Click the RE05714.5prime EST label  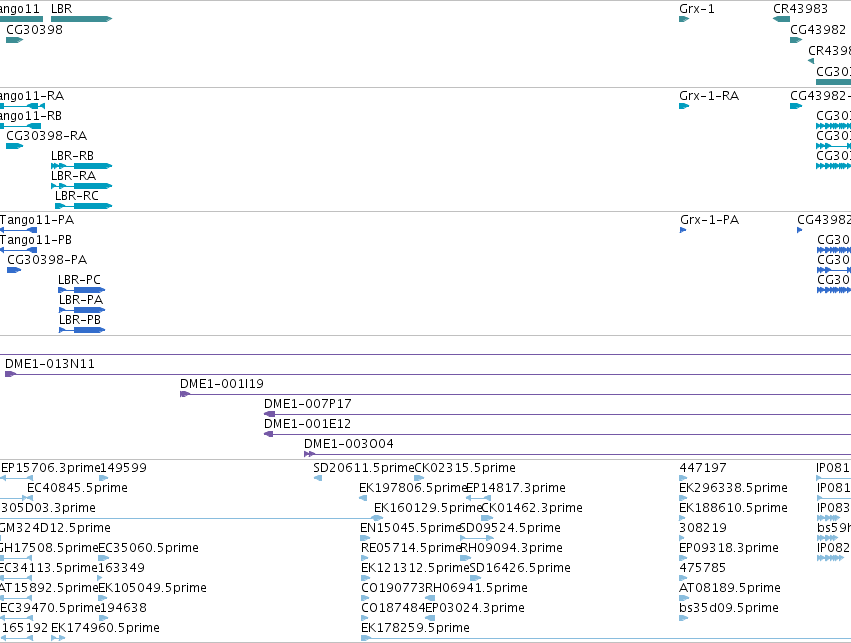(411, 548)
